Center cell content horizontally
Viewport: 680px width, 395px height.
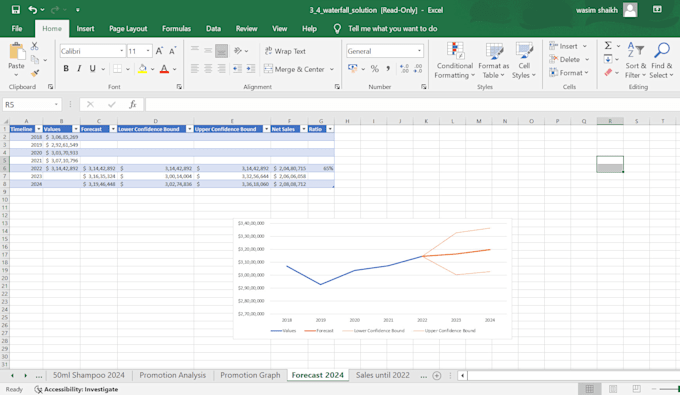208,69
